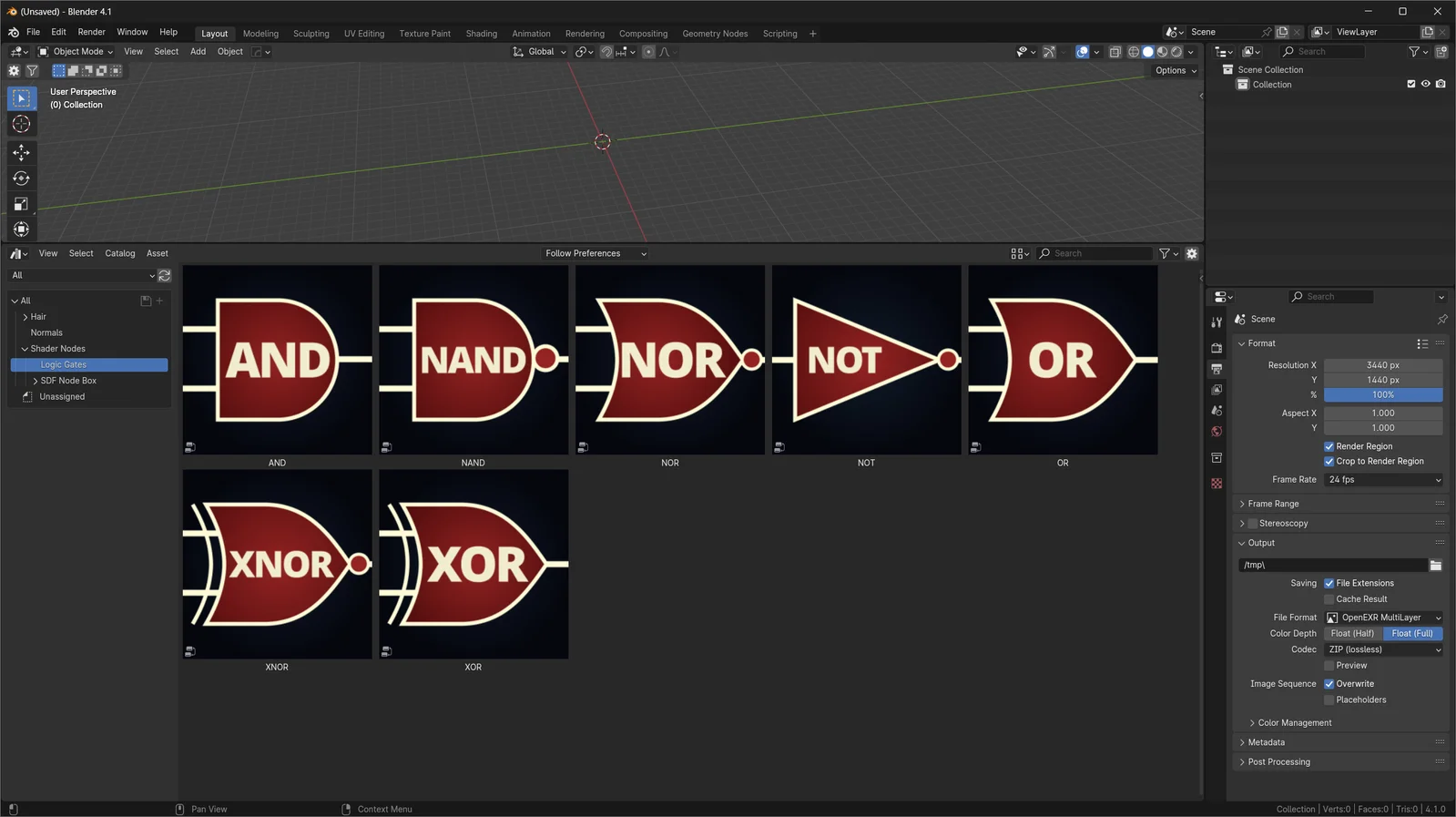Activate the Transform tool

[x=21, y=230]
